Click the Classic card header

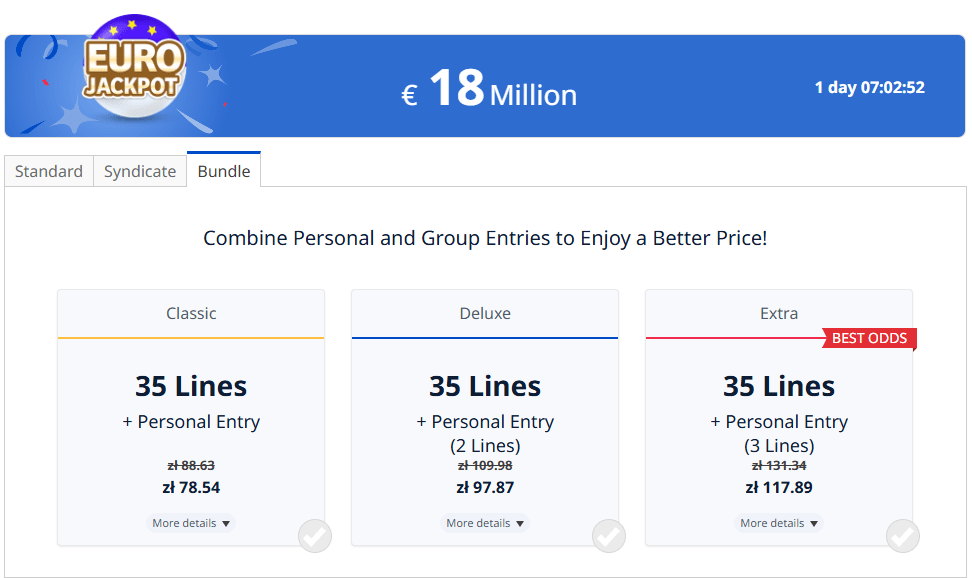point(190,313)
